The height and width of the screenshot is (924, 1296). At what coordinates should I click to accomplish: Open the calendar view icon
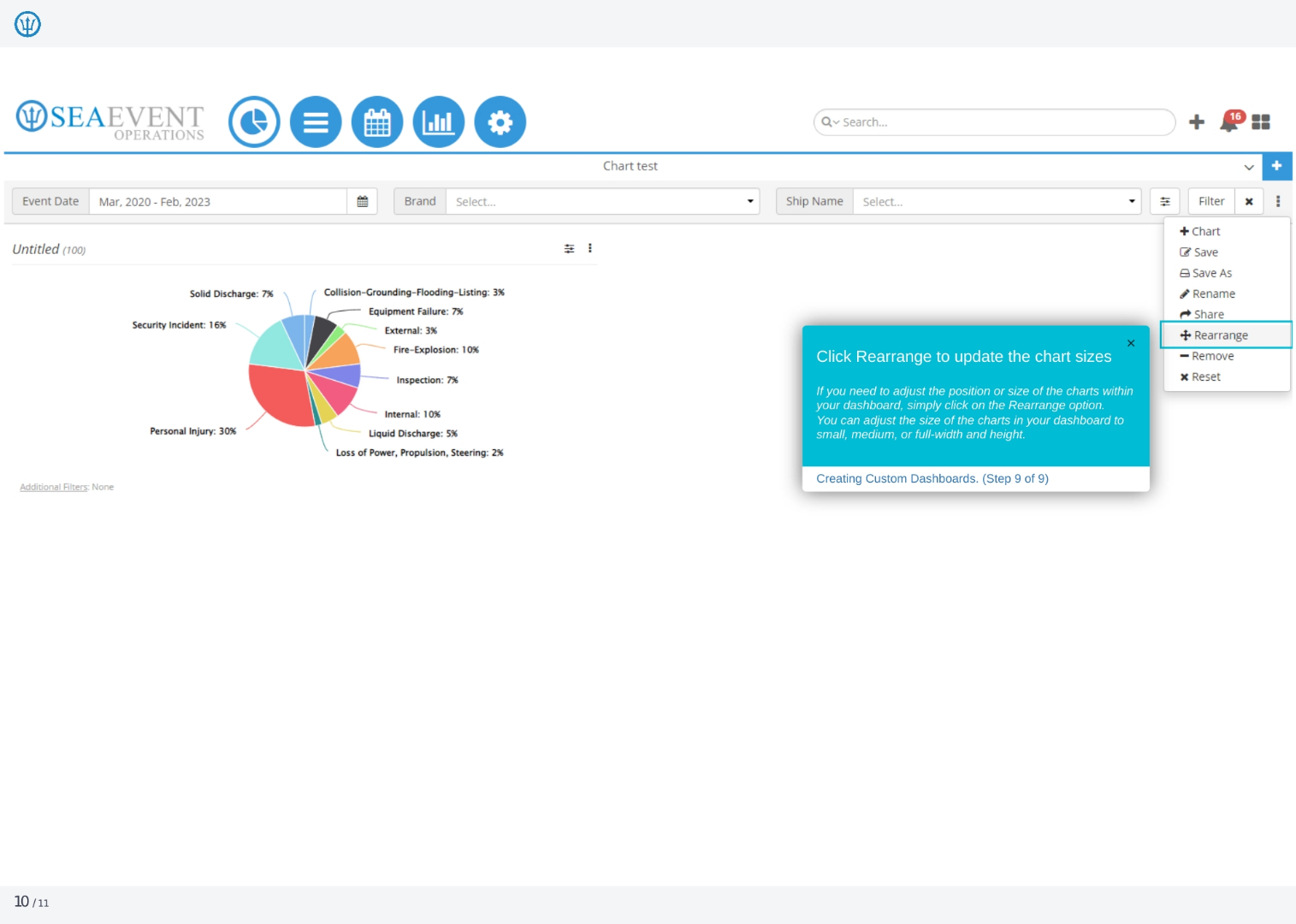click(x=377, y=122)
